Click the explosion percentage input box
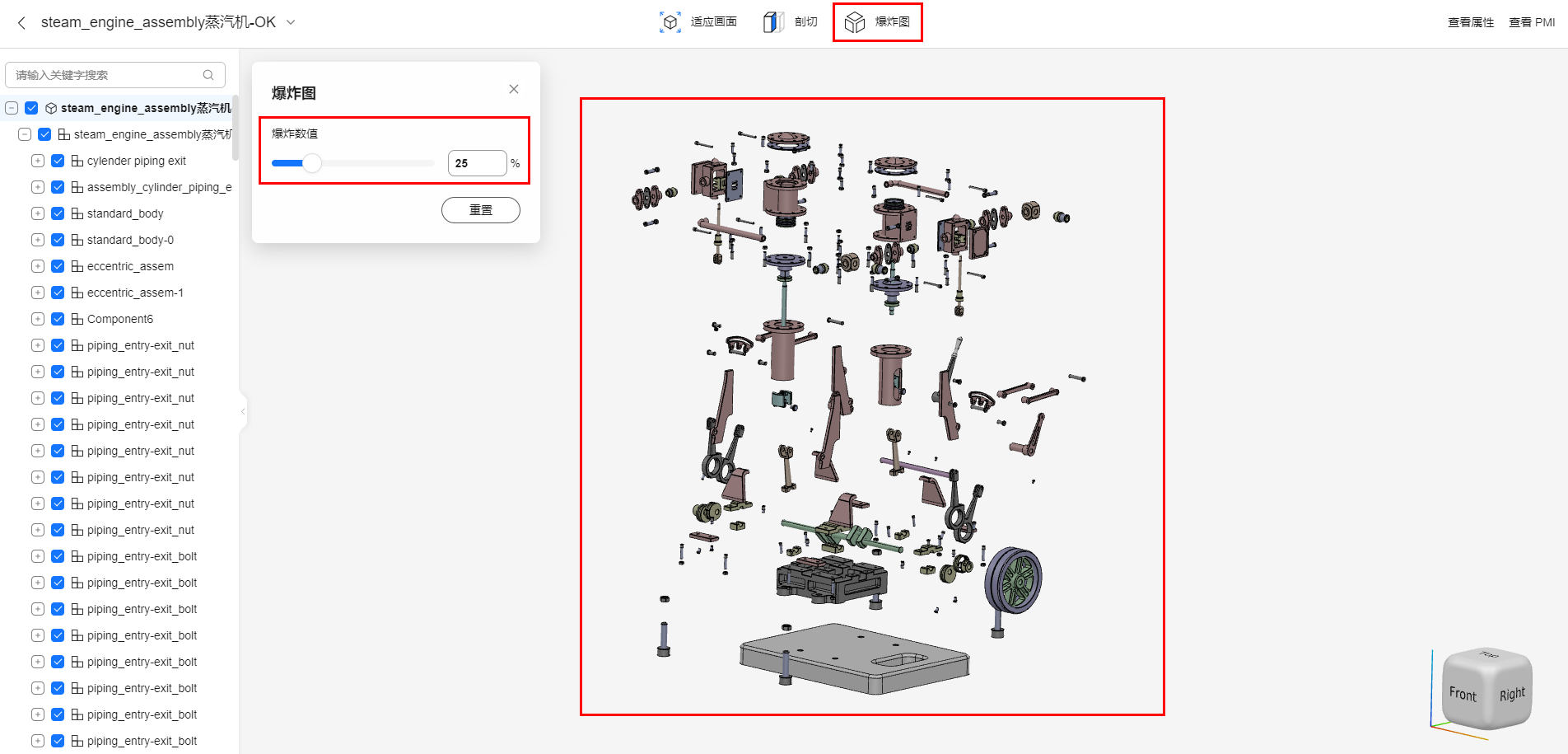The height and width of the screenshot is (754, 1568). (x=478, y=163)
